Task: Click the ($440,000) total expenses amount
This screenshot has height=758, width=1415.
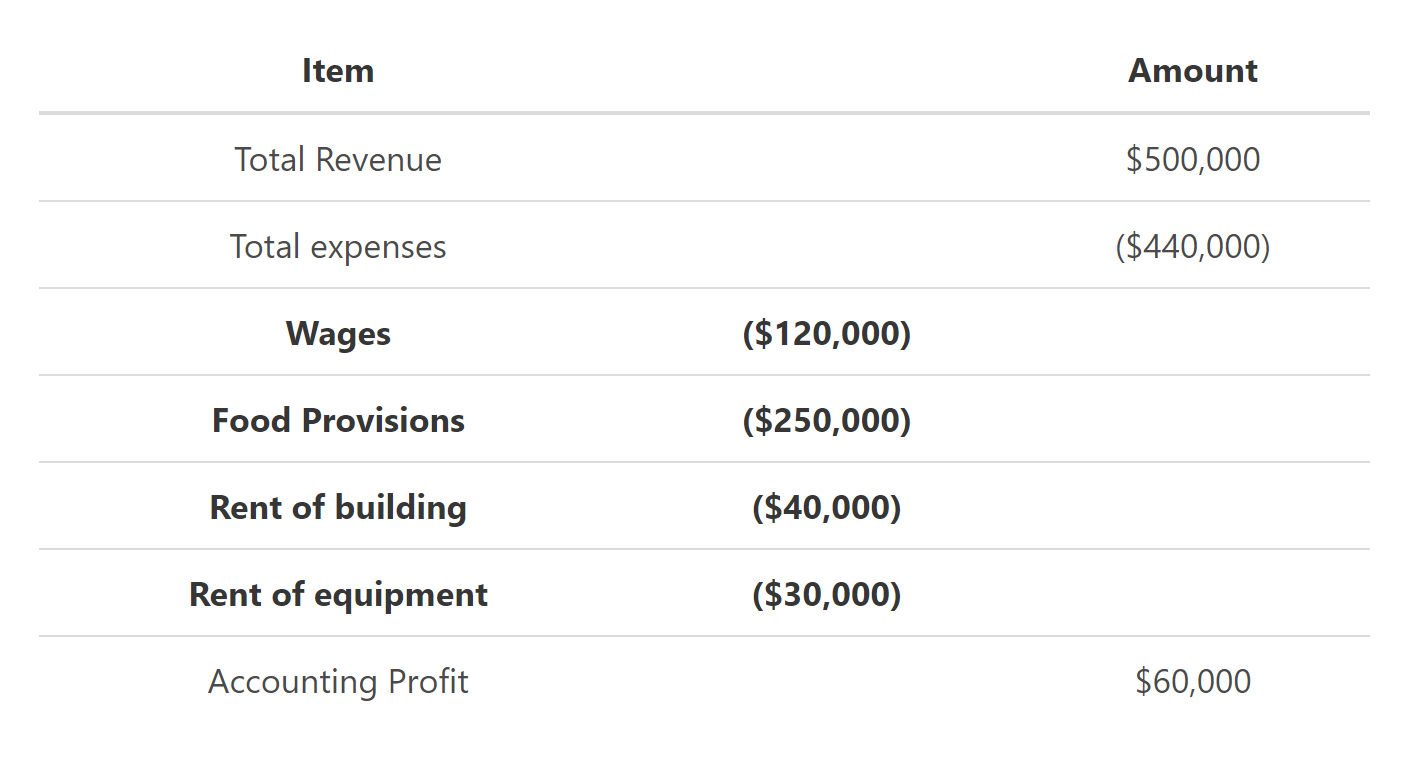Action: (1192, 247)
